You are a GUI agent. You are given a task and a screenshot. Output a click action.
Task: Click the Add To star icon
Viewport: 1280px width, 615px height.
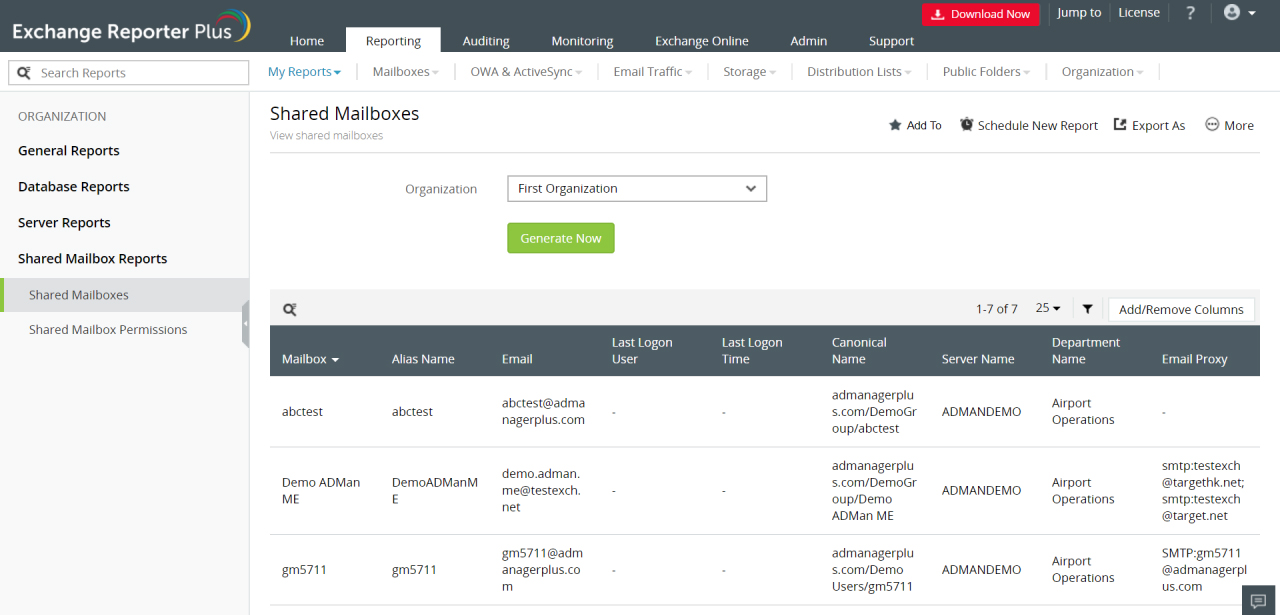pyautogui.click(x=895, y=126)
